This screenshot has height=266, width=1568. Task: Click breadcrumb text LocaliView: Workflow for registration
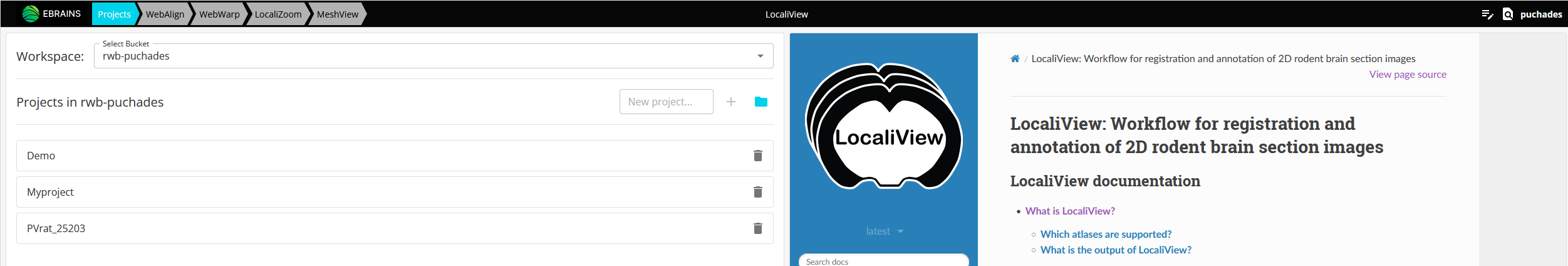(x=1223, y=58)
